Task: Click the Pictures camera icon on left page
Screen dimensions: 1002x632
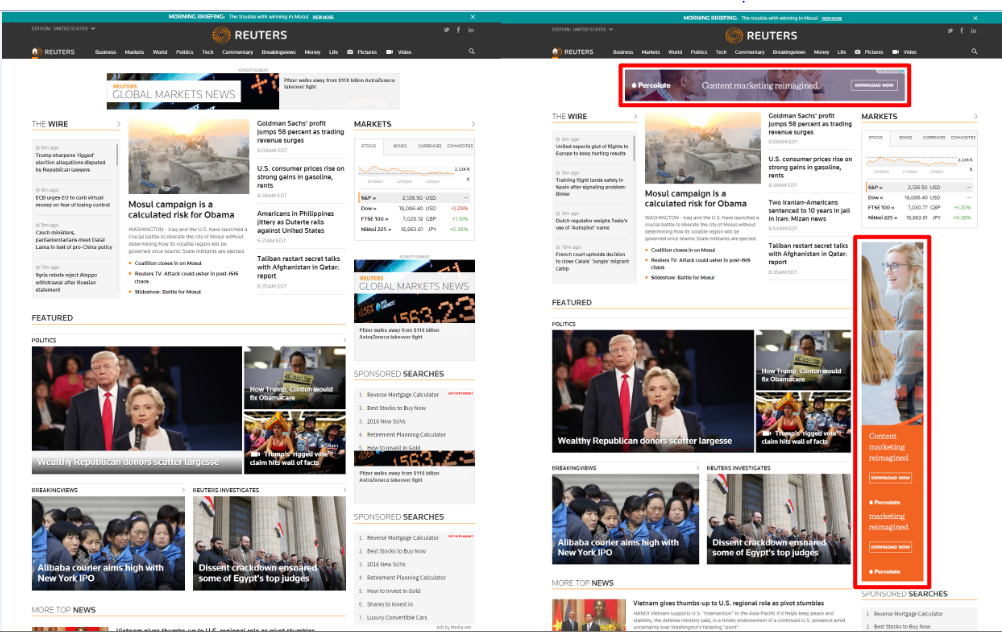Action: [350, 52]
